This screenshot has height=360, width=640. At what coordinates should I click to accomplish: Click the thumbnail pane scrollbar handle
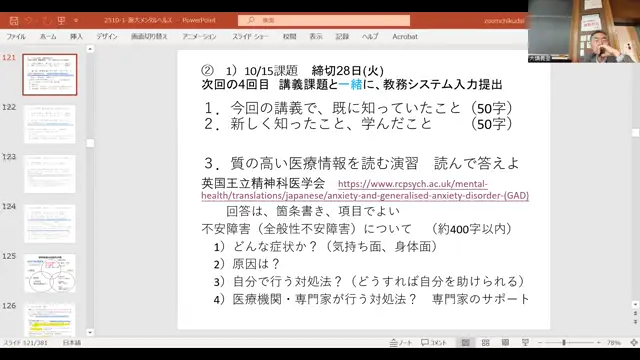90,143
